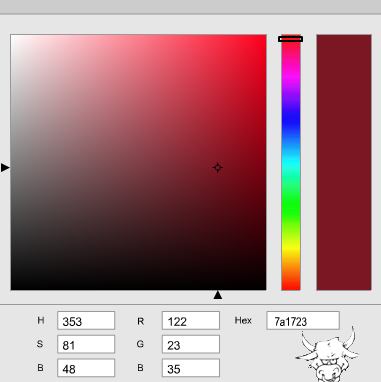Pick pure red at color field top-right corner
Screen dimensions: 381x382
click(x=264, y=36)
